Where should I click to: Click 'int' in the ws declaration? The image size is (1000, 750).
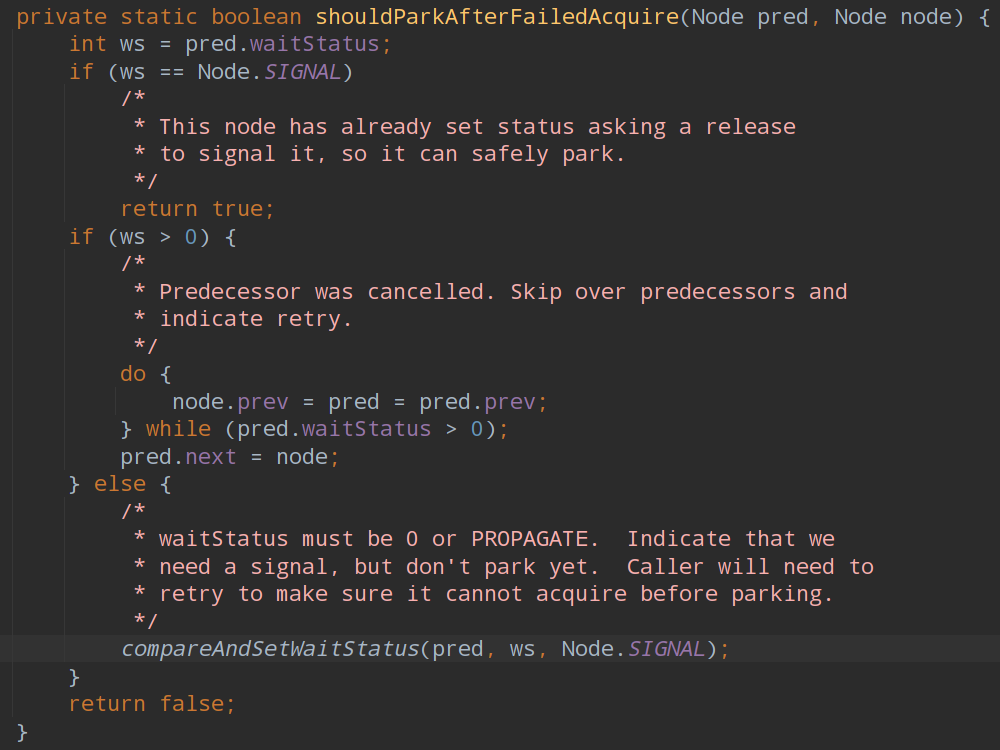pyautogui.click(x=88, y=44)
